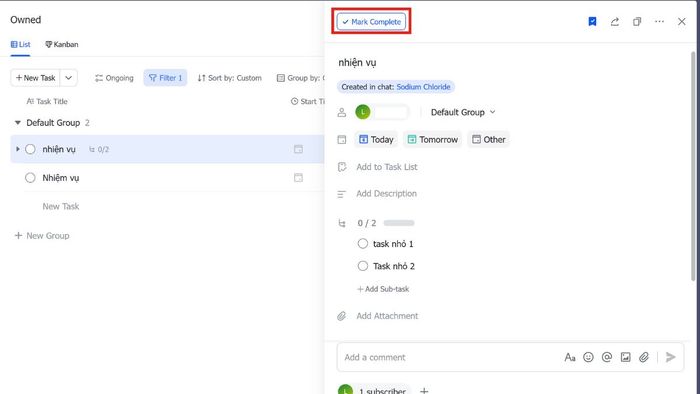Collapse the Default Group in the list

(18, 122)
